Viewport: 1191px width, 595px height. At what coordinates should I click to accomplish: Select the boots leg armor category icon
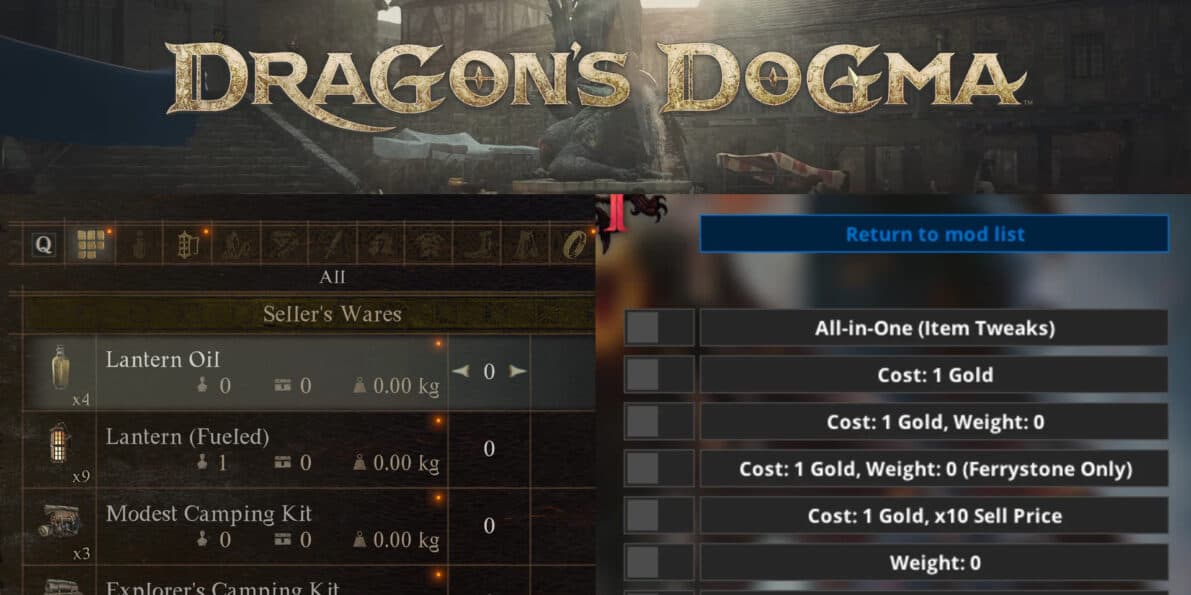coord(477,244)
